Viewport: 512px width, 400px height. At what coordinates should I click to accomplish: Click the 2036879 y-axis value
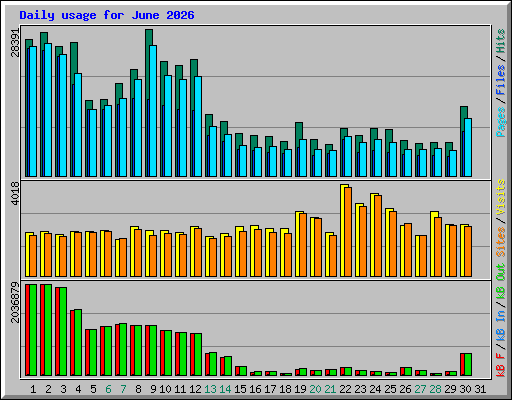point(15,303)
